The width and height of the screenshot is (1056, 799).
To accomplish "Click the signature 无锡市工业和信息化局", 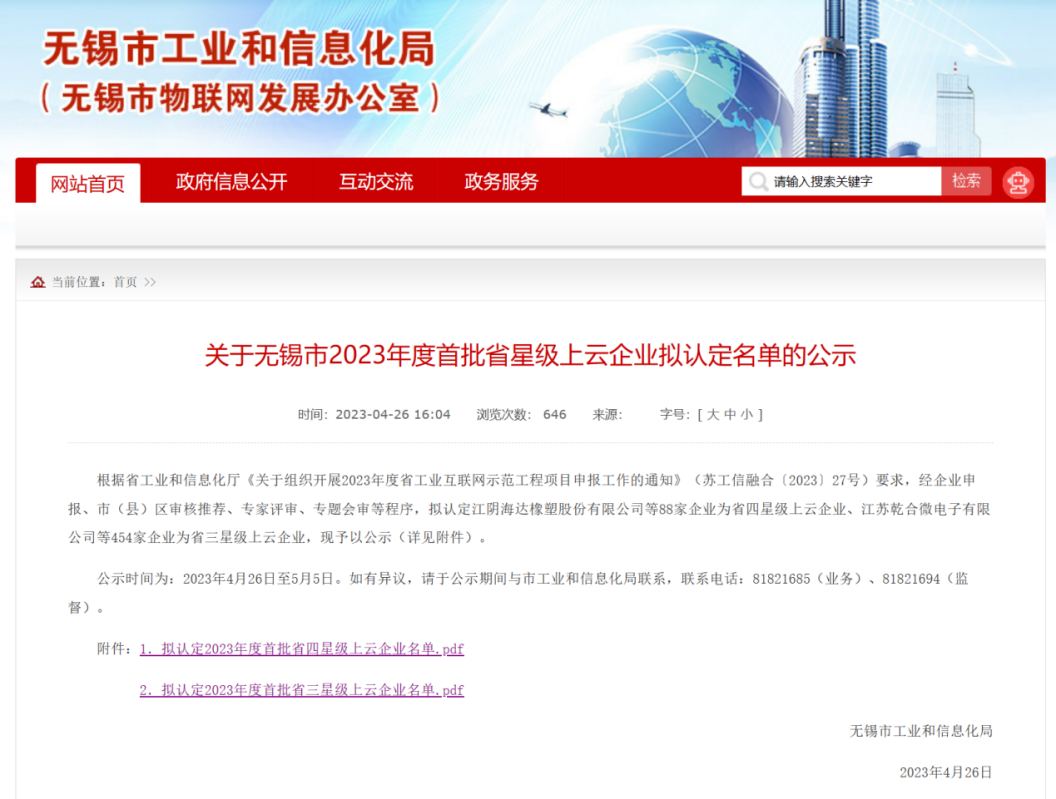I will [921, 731].
